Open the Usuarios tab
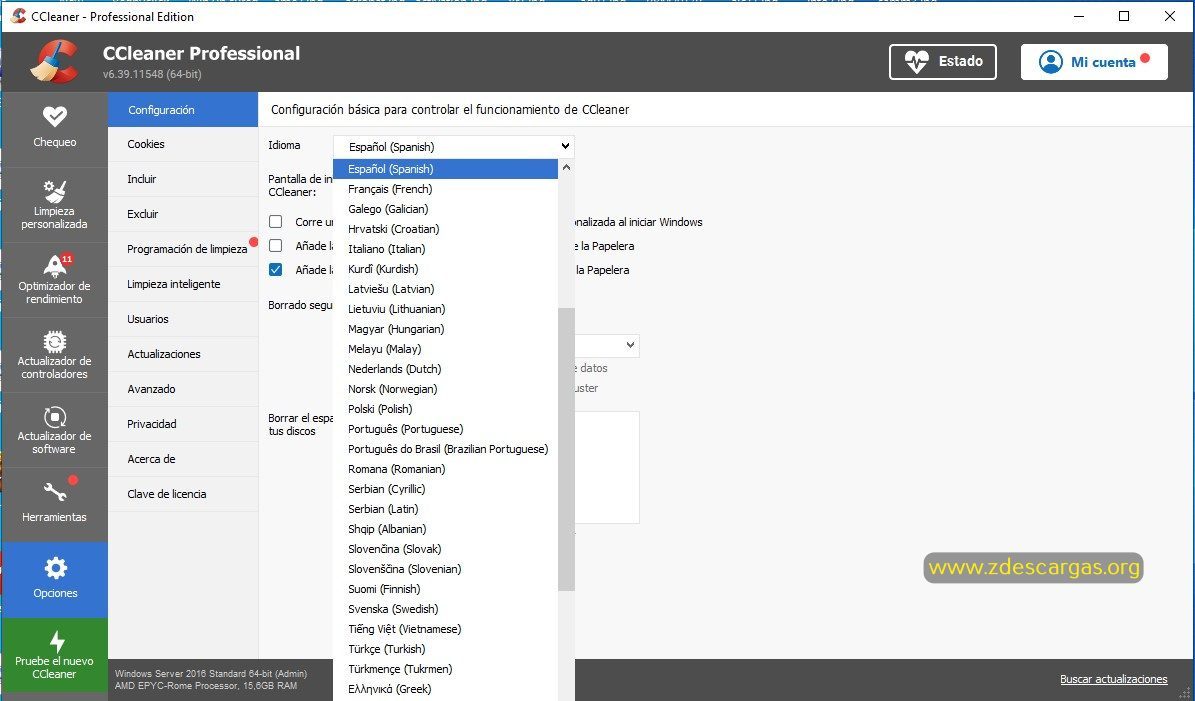The width and height of the screenshot is (1195, 701). (x=183, y=319)
